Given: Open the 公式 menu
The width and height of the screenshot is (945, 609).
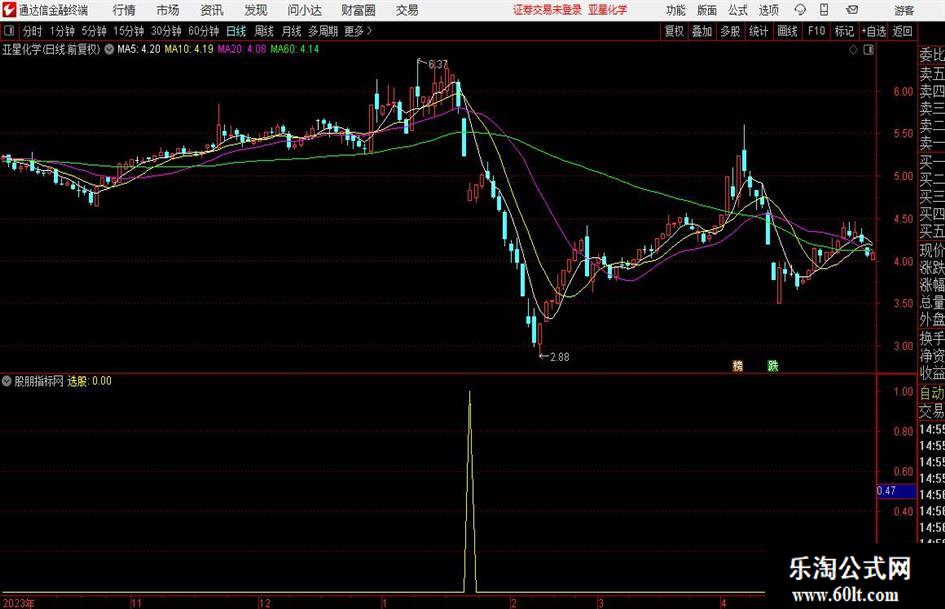Looking at the screenshot, I should [738, 10].
